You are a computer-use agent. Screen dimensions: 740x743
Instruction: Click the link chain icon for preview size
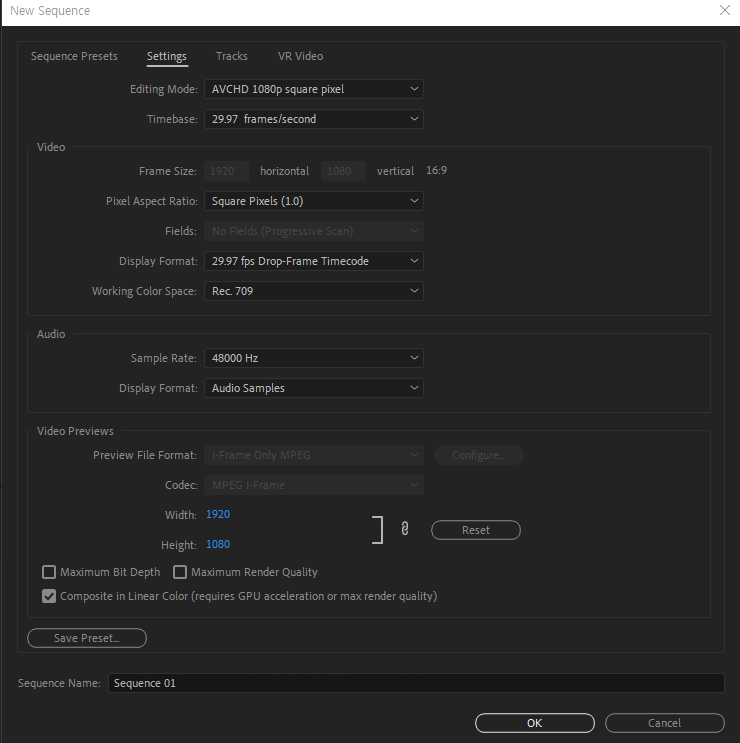[405, 529]
